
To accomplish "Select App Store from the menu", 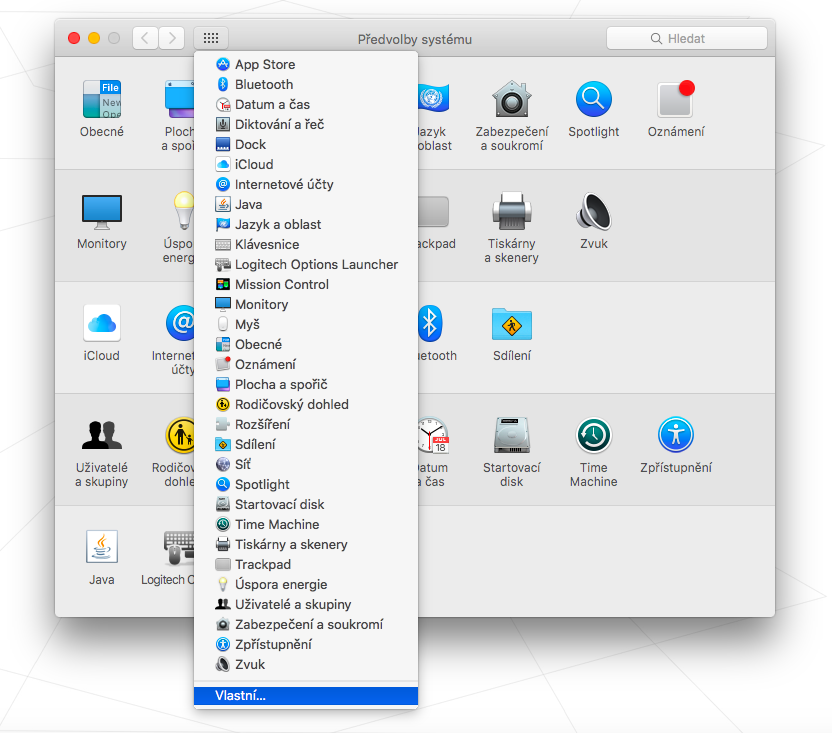I will (306, 64).
